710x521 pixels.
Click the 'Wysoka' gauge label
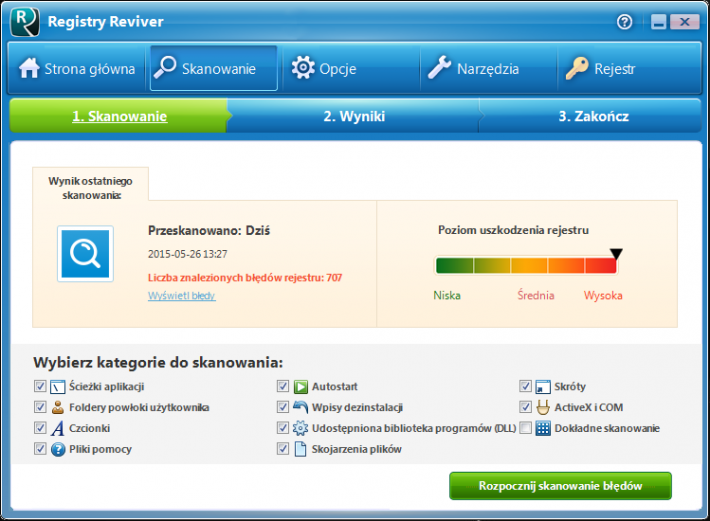tap(603, 296)
